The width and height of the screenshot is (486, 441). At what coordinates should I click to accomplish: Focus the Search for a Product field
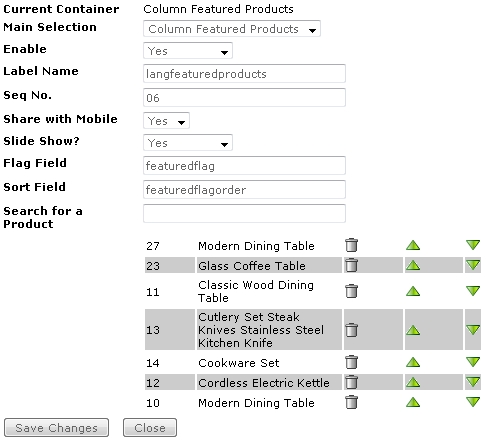[x=244, y=213]
